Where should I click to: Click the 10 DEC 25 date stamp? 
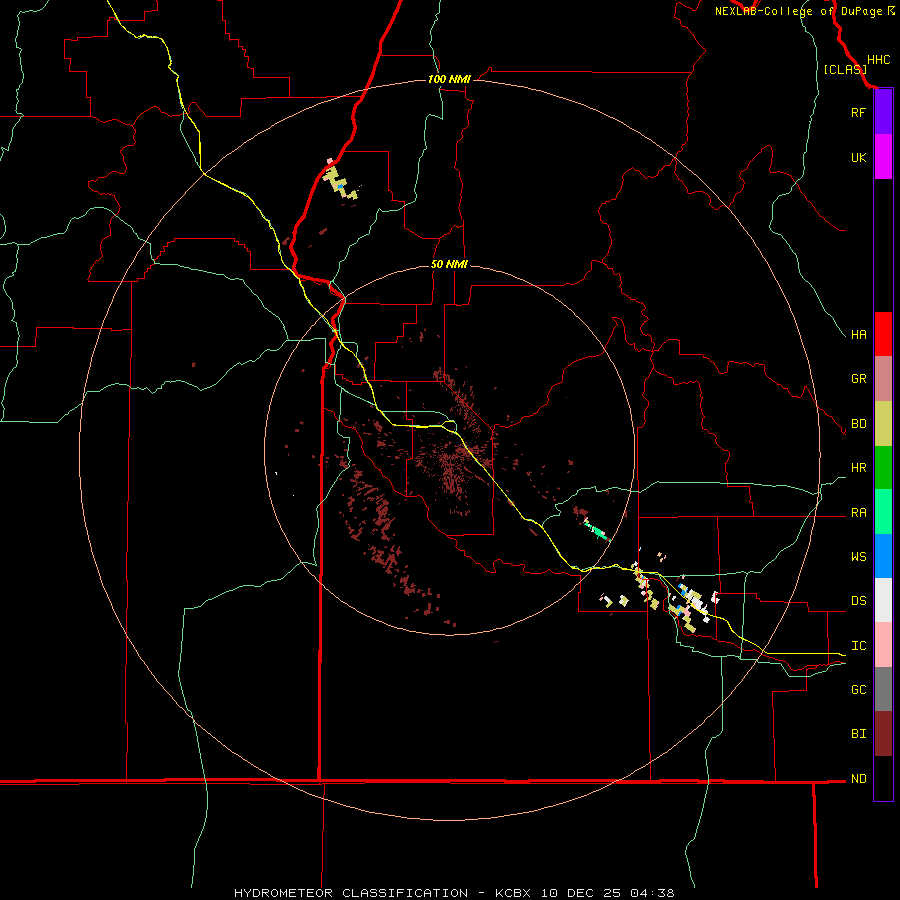(x=581, y=893)
